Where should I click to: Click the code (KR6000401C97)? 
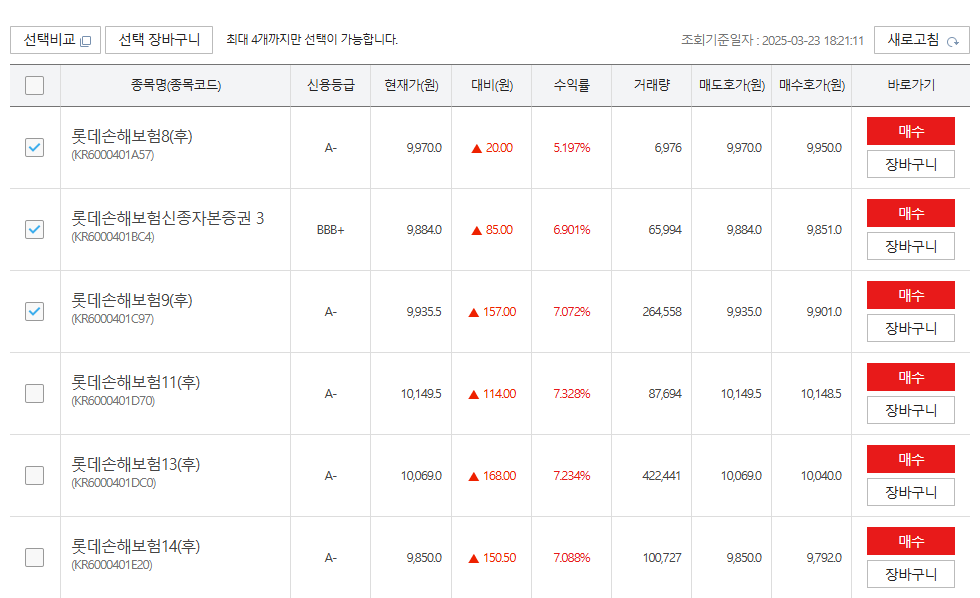112,319
